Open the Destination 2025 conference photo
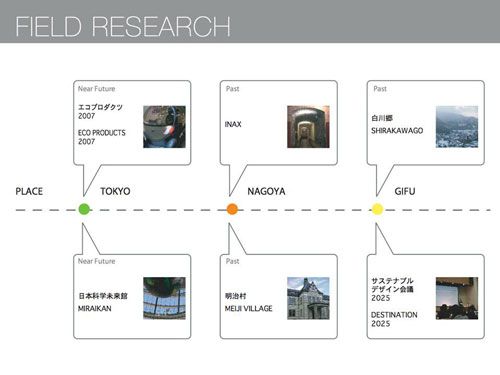Image resolution: width=500 pixels, height=375 pixels. coord(457,298)
